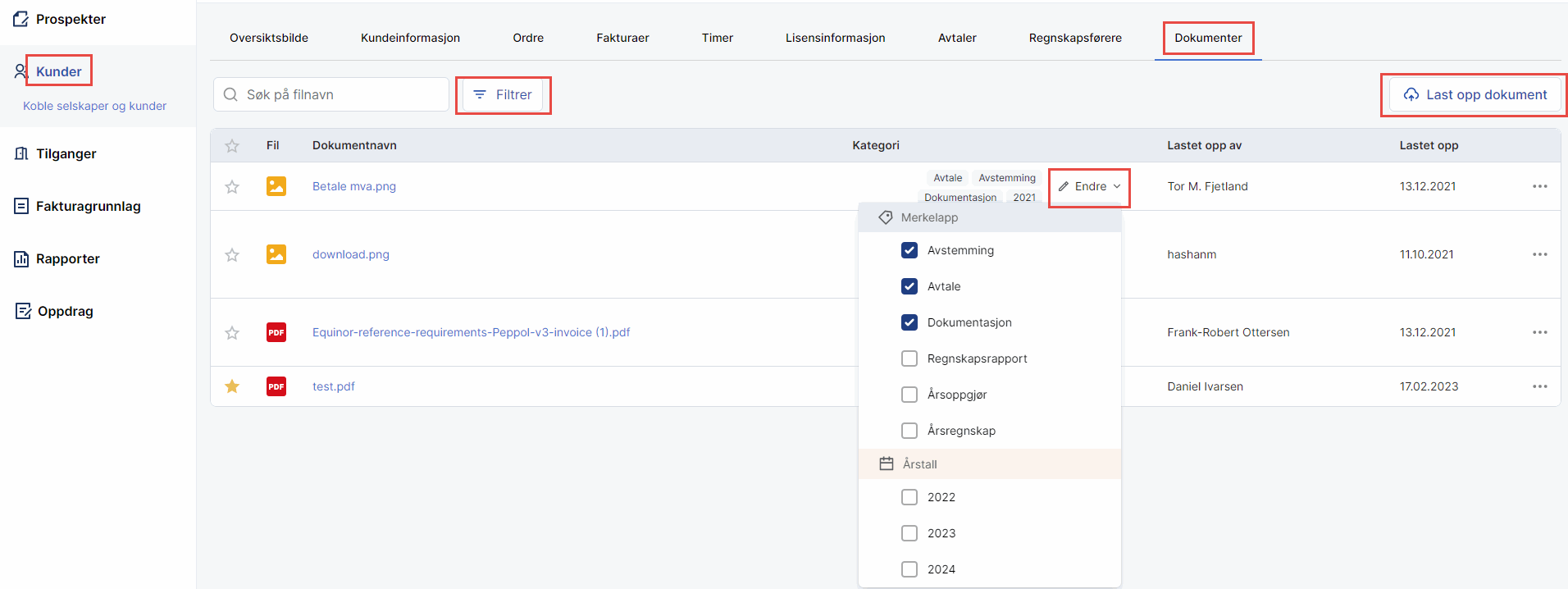Screen dimensions: 1568x589
Task: Unstar the test.pdf document
Action: tap(232, 386)
